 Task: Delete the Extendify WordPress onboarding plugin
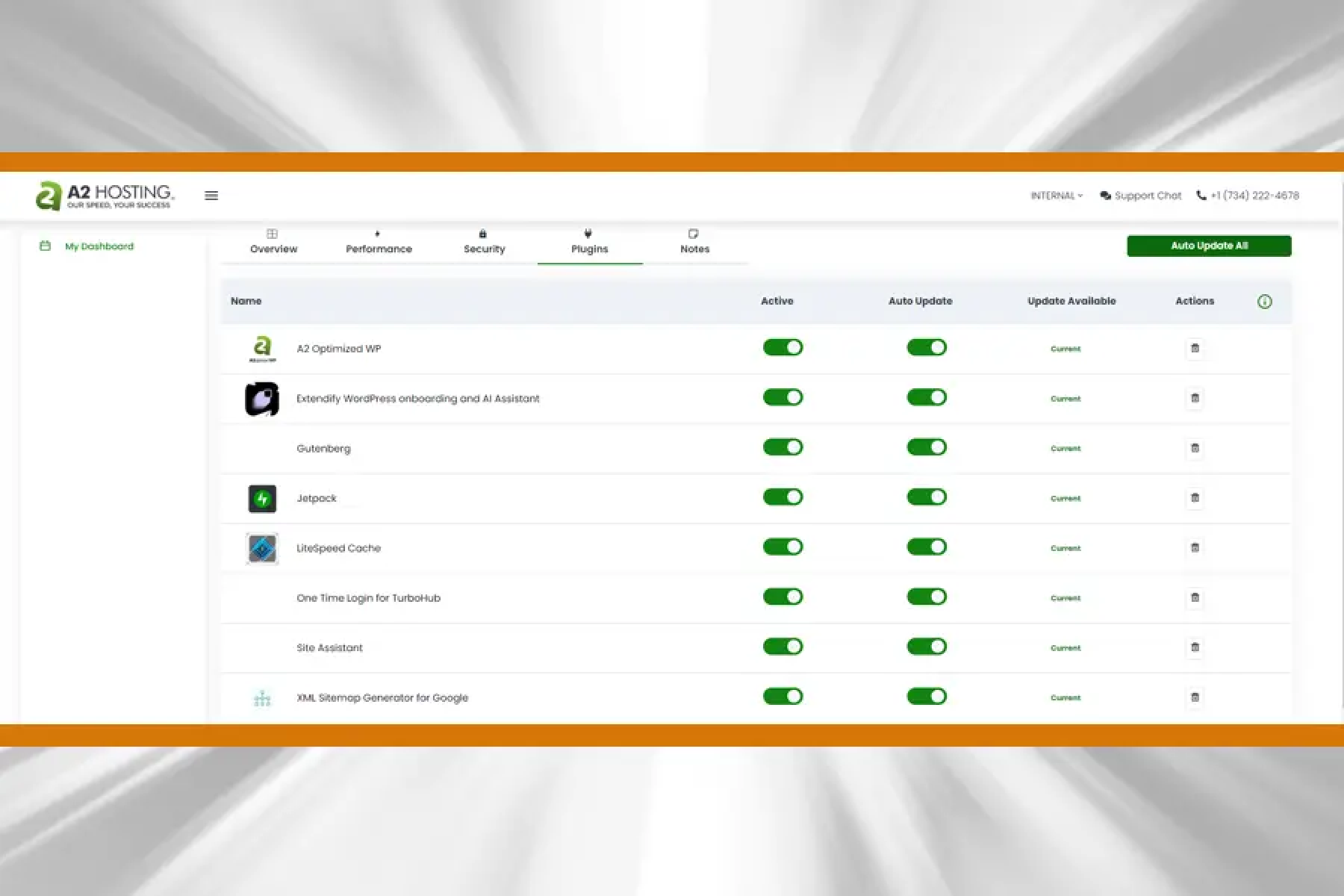click(x=1195, y=399)
